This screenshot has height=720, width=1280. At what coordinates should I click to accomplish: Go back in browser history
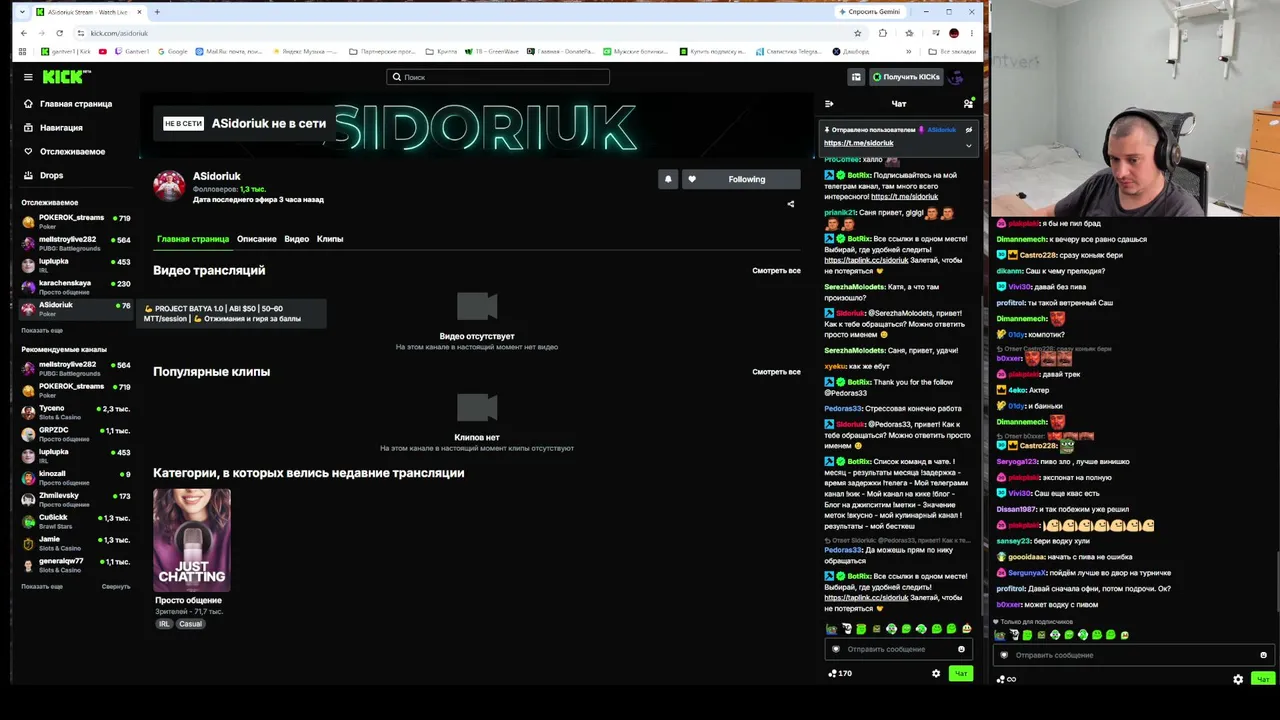pos(24,33)
